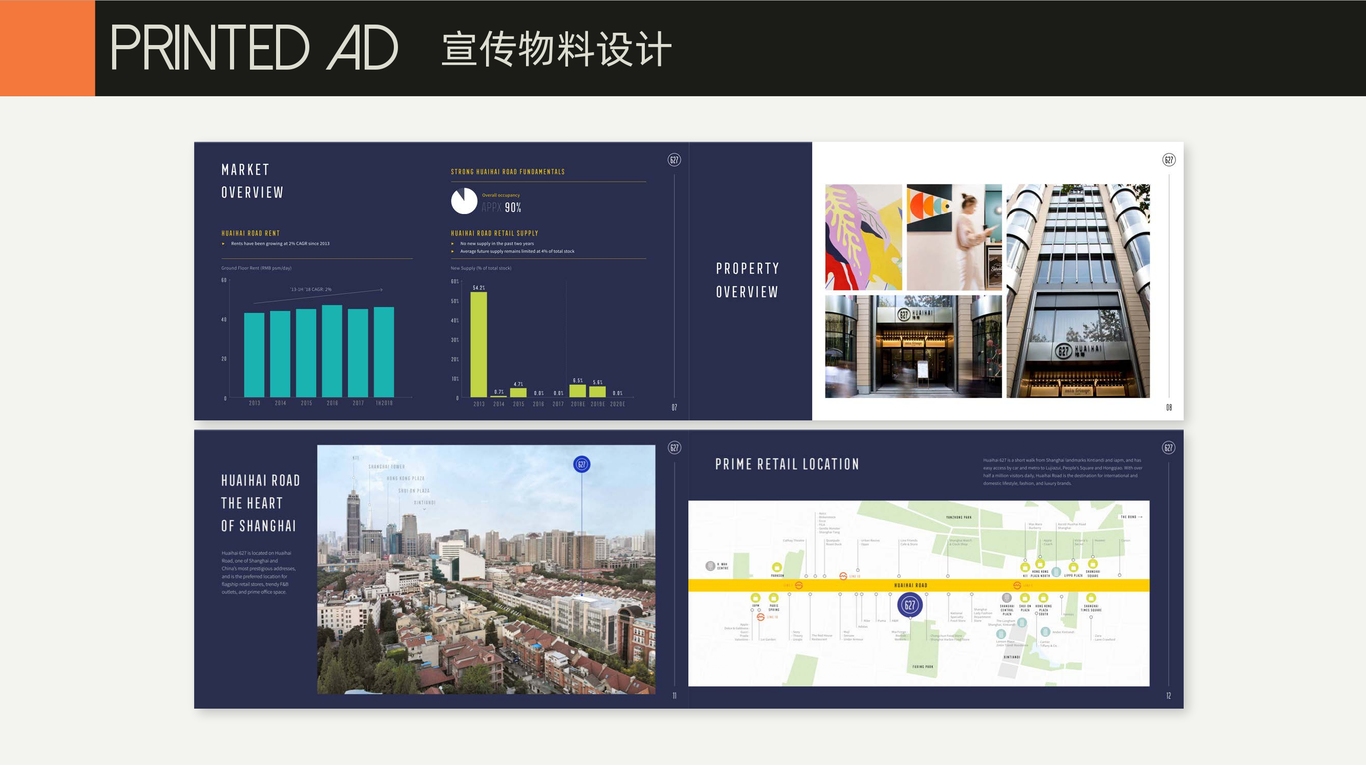1366x766 pixels.
Task: Click the Chinese subtitle '宣传物料设计'
Action: pos(556,49)
